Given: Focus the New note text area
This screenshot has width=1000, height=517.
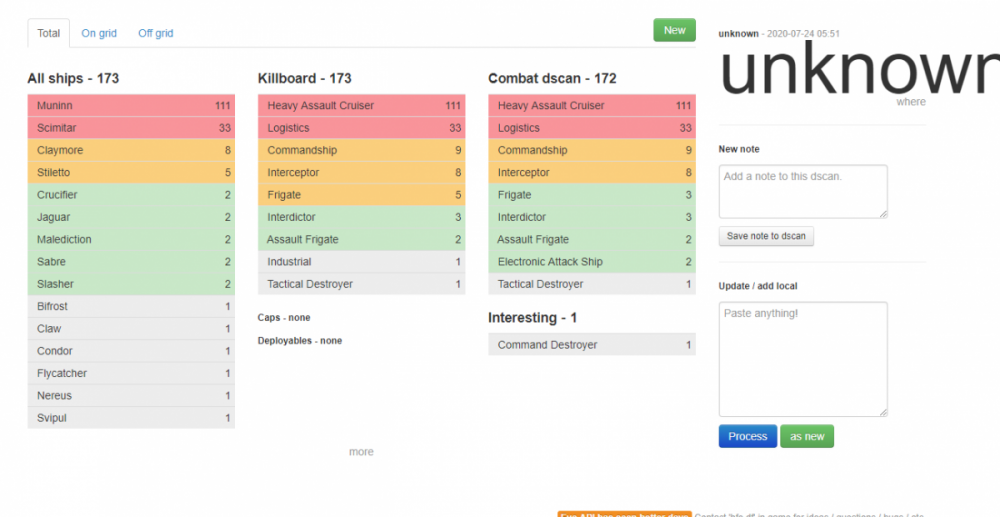Looking at the screenshot, I should pos(803,191).
